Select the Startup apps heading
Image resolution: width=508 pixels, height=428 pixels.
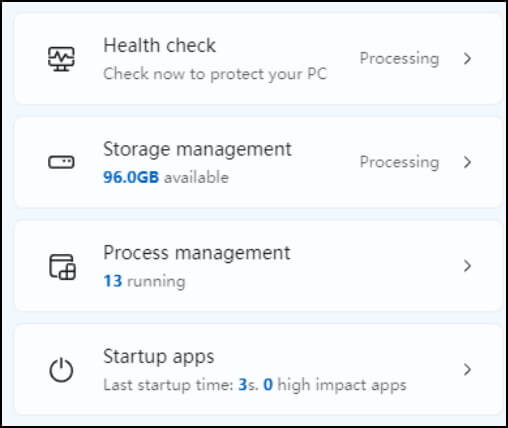click(x=159, y=357)
